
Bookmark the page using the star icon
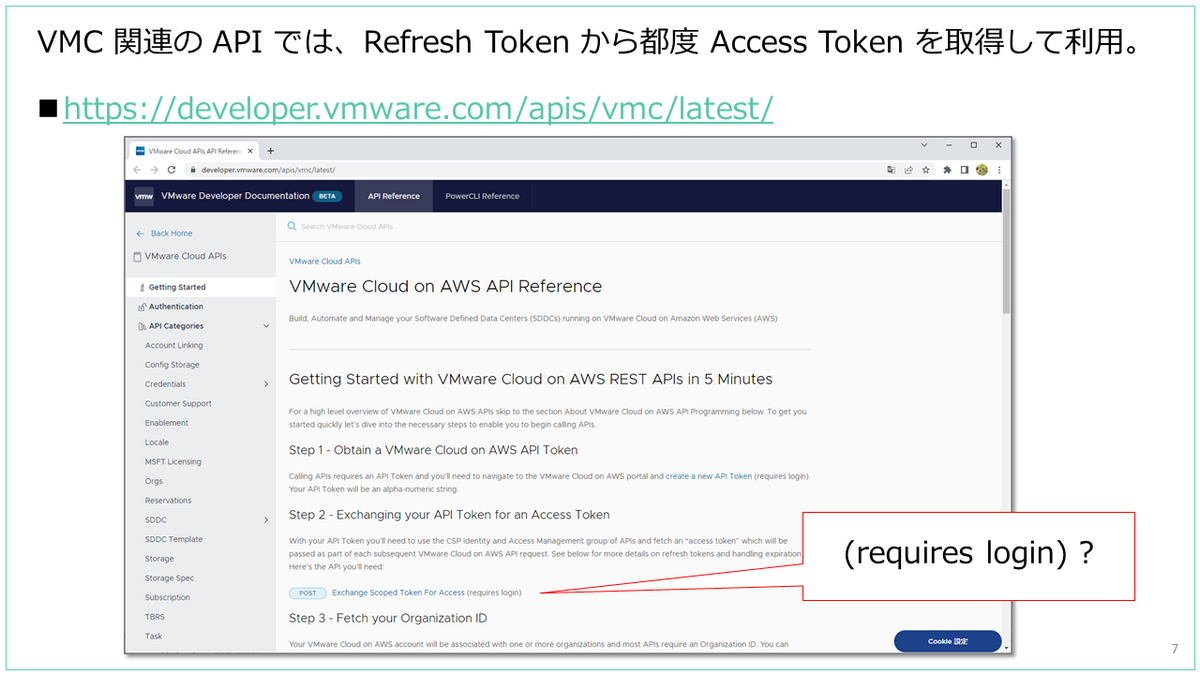pyautogui.click(x=925, y=170)
